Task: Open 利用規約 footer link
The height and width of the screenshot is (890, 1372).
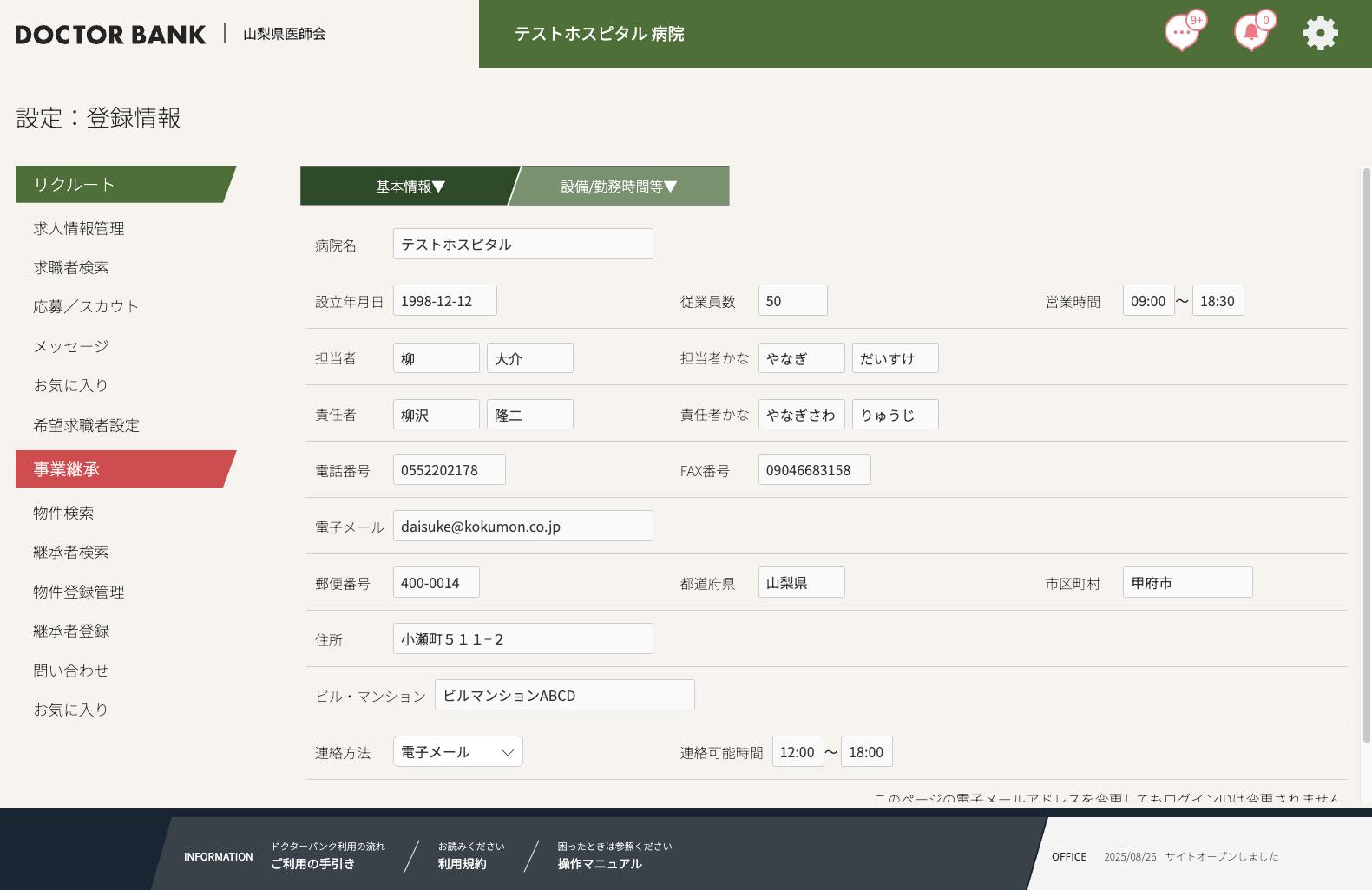Action: (462, 864)
